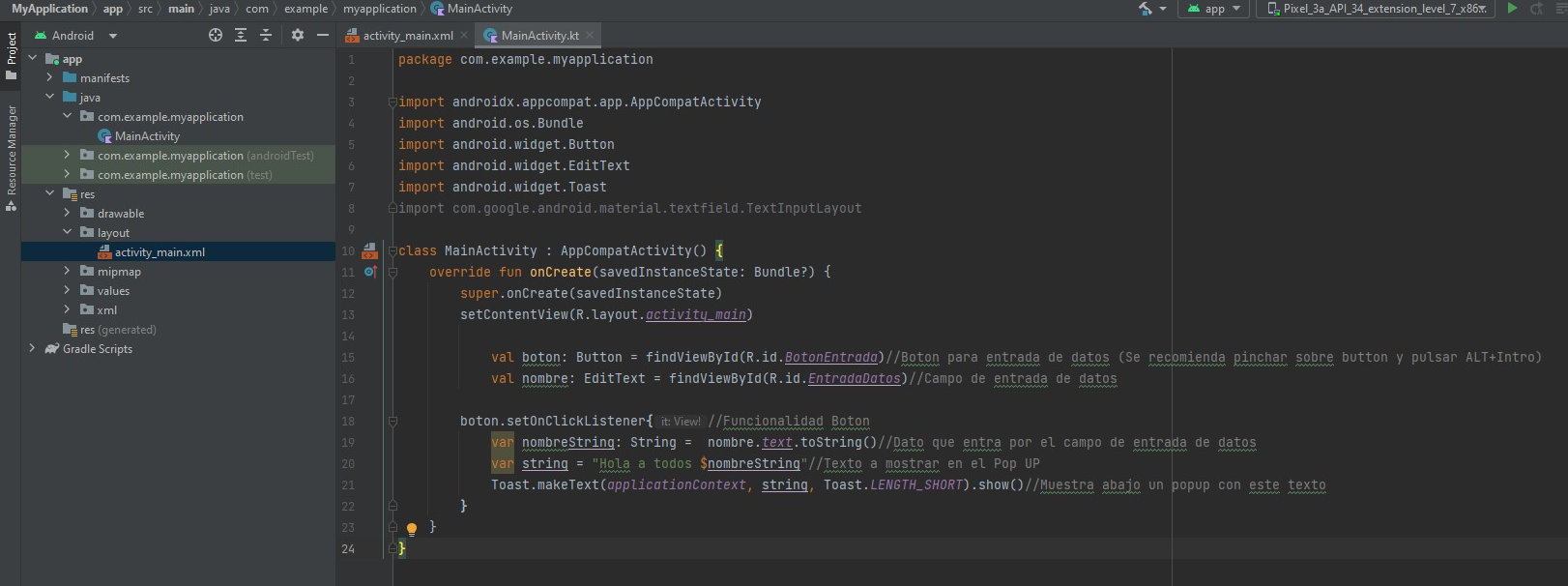Hide the Project panel with minus icon
The height and width of the screenshot is (586, 1568).
pos(323,35)
